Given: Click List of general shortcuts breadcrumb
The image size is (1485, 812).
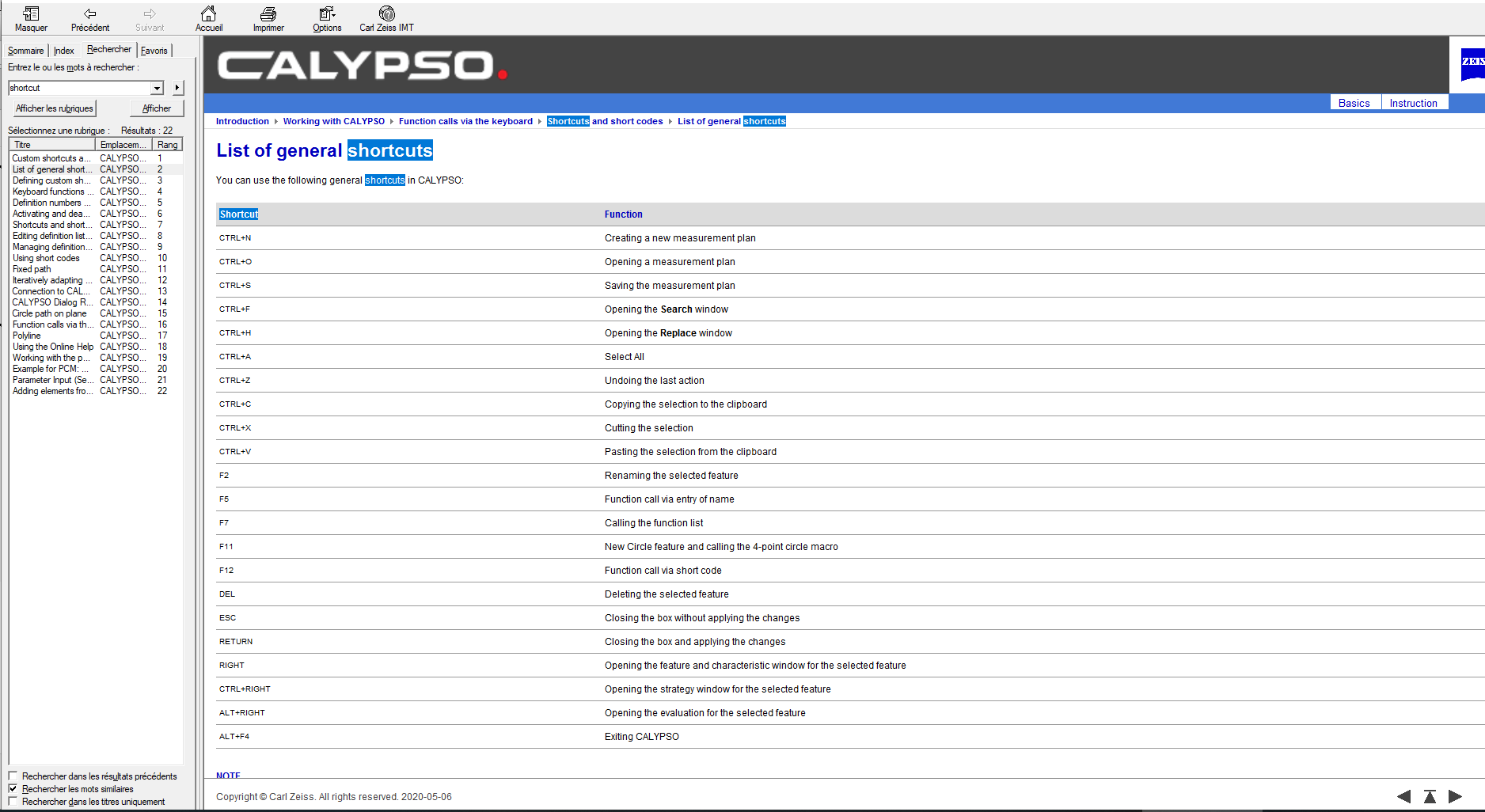Looking at the screenshot, I should 731,121.
